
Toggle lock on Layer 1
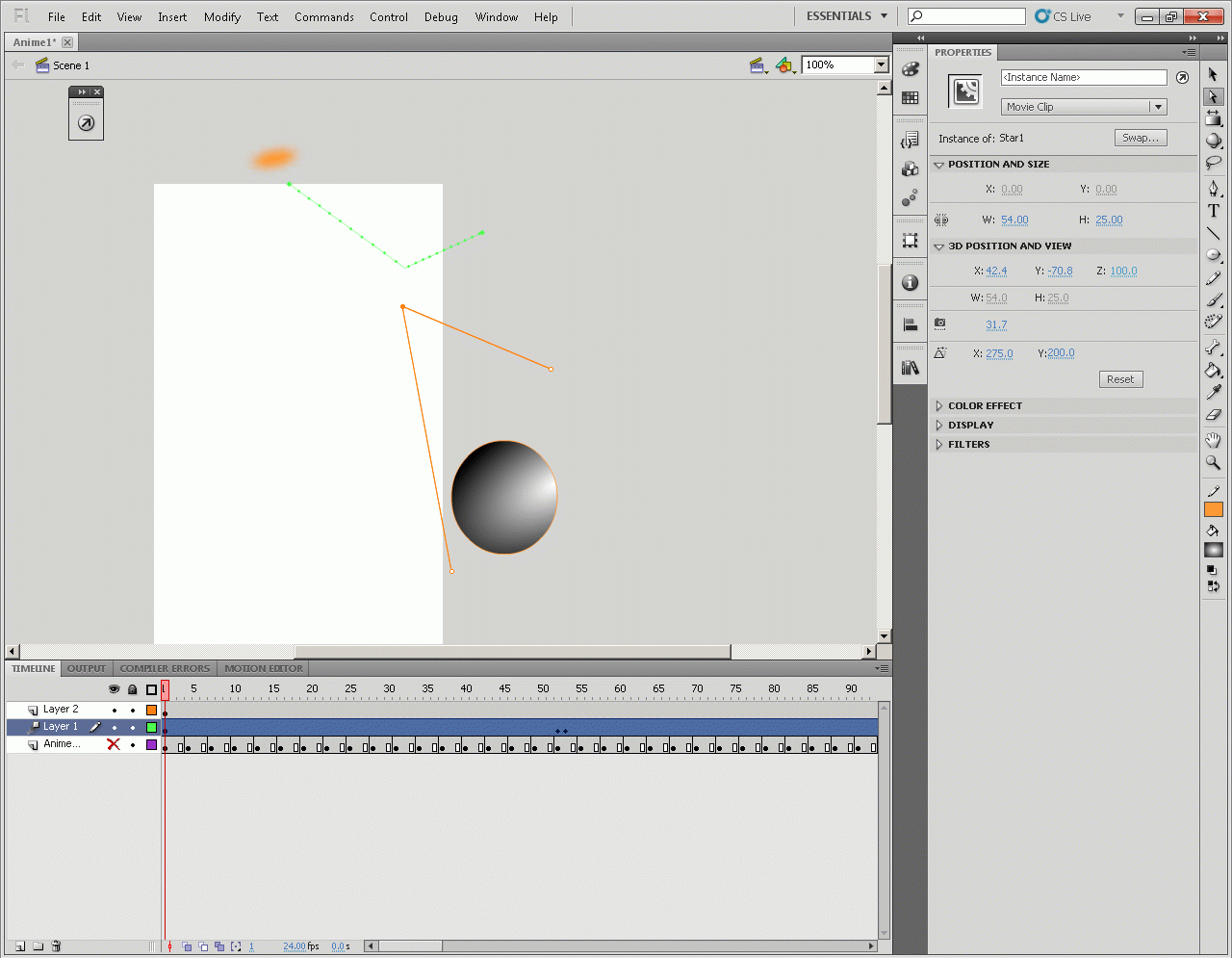[x=133, y=727]
